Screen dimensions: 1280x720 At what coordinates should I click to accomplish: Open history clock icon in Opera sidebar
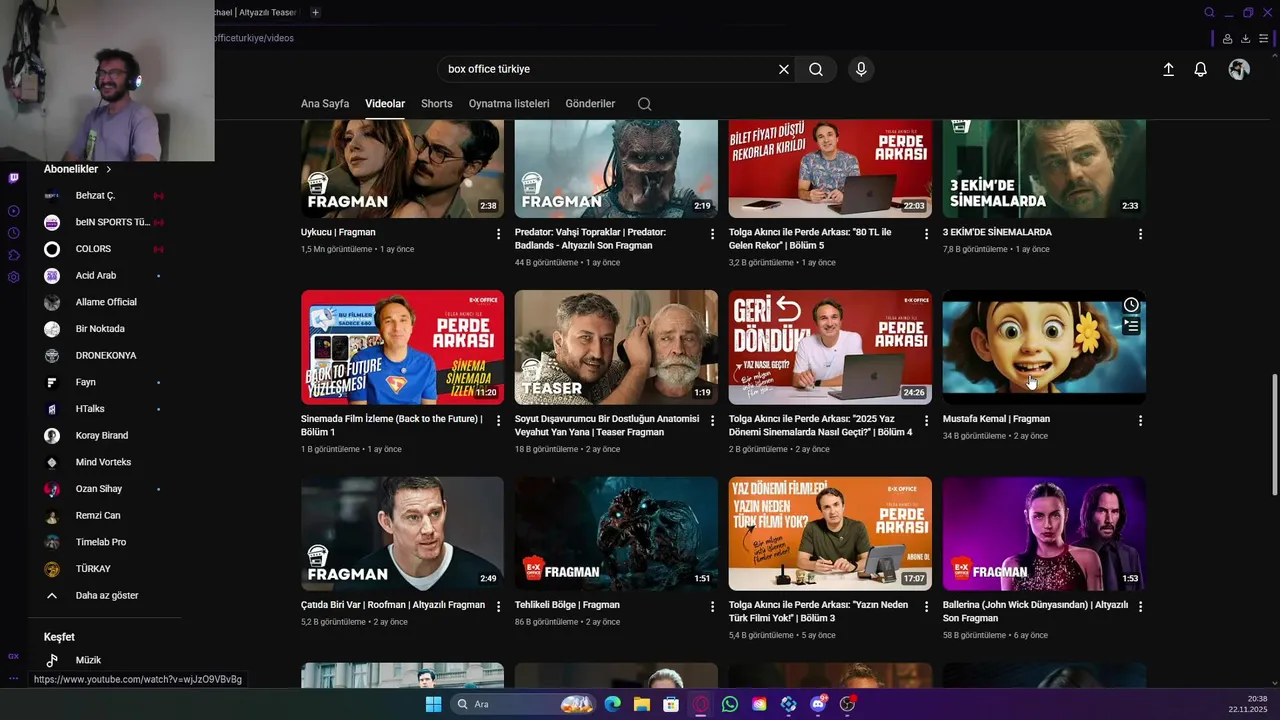coord(13,233)
